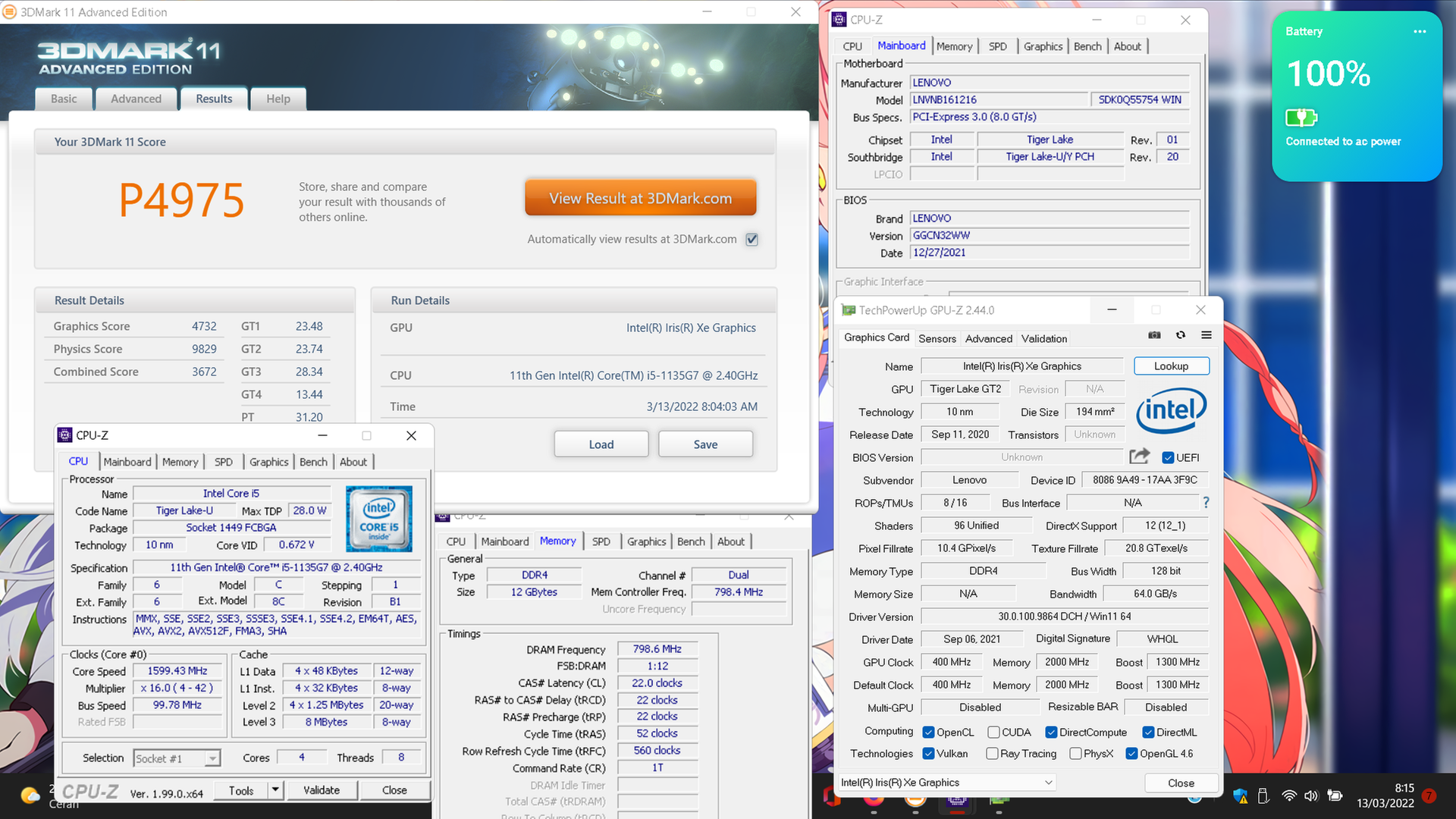
Task: Open Windows Security shield tray icon
Action: point(1241,796)
